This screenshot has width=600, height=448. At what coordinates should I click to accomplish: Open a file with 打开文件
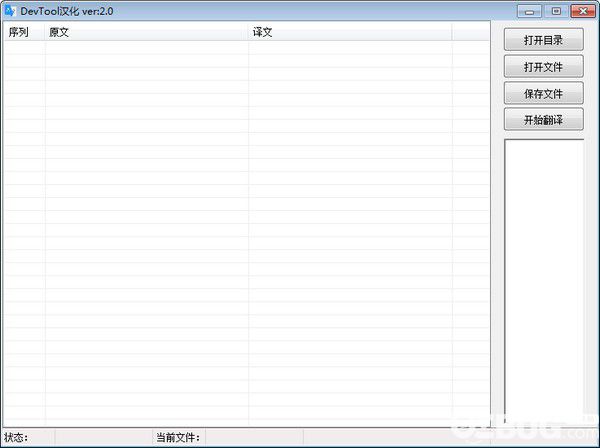543,67
